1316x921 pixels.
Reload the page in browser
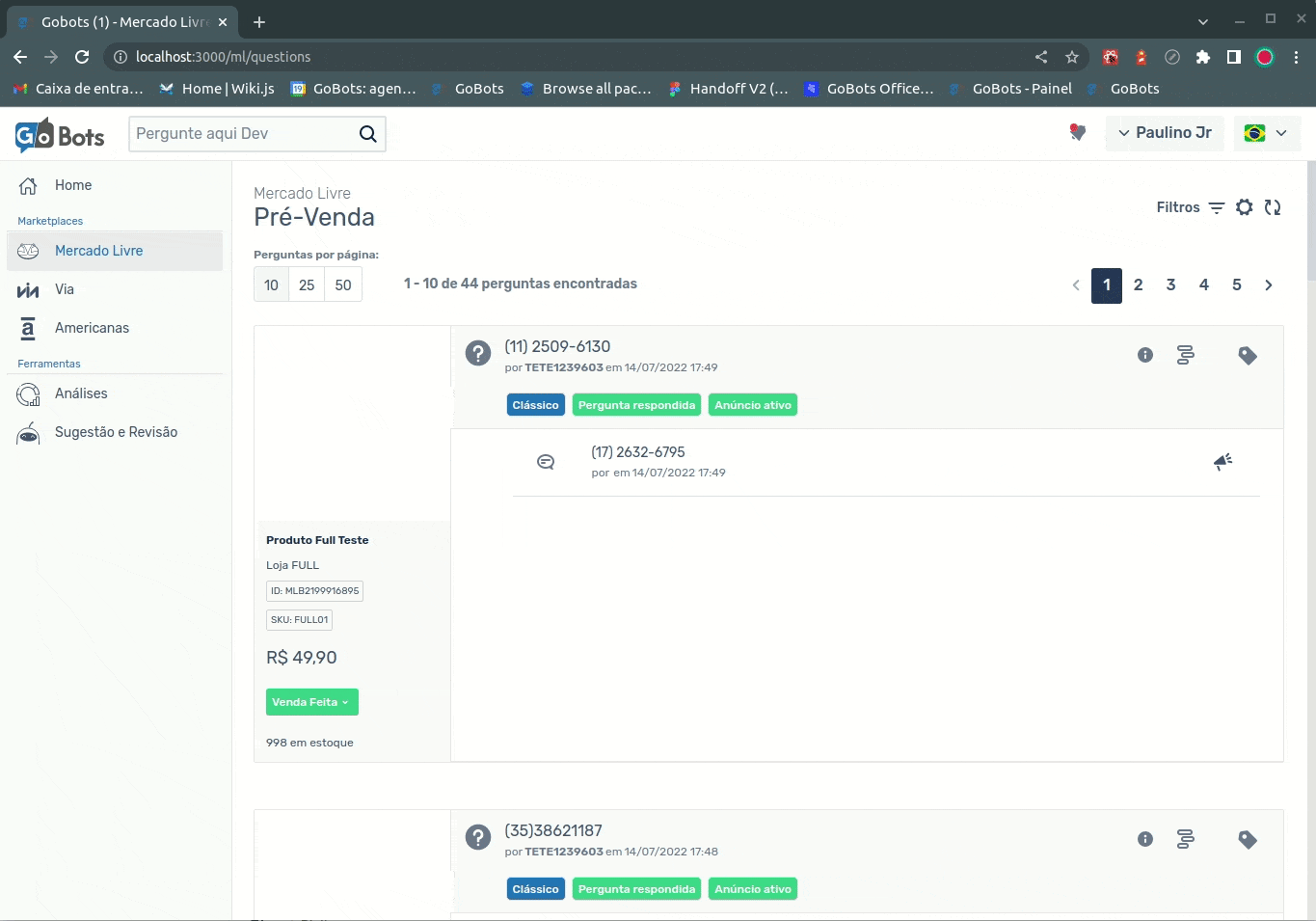tap(82, 57)
